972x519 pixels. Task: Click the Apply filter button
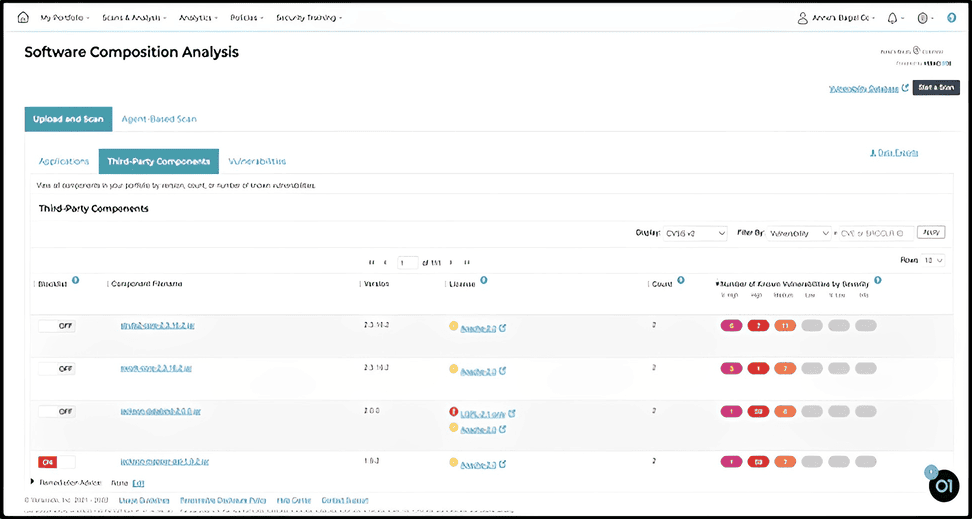[x=931, y=232]
